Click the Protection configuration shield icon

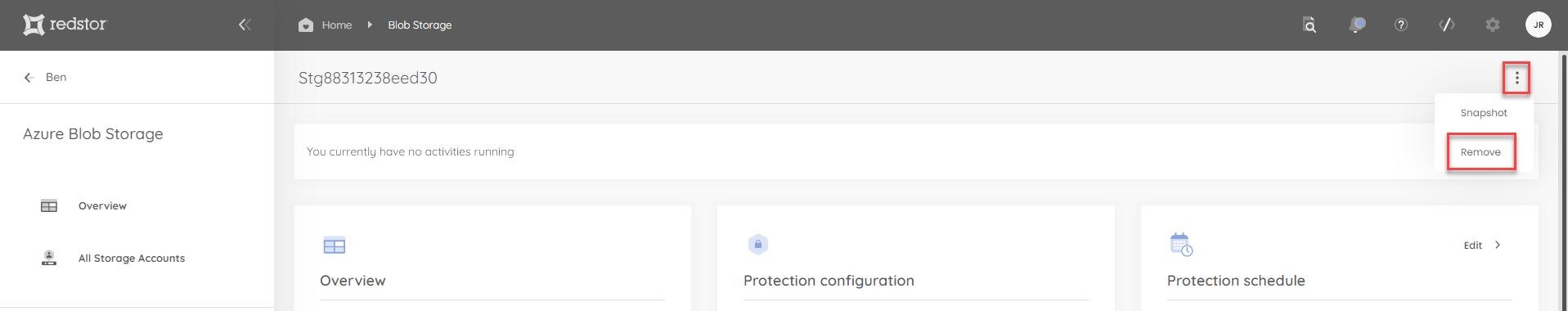point(758,244)
